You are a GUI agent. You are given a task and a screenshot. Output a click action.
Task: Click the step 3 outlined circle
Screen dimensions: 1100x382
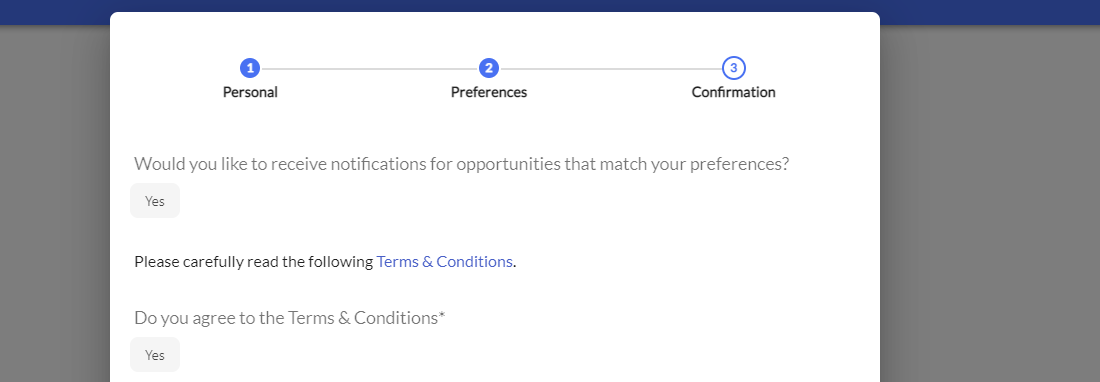[x=733, y=68]
